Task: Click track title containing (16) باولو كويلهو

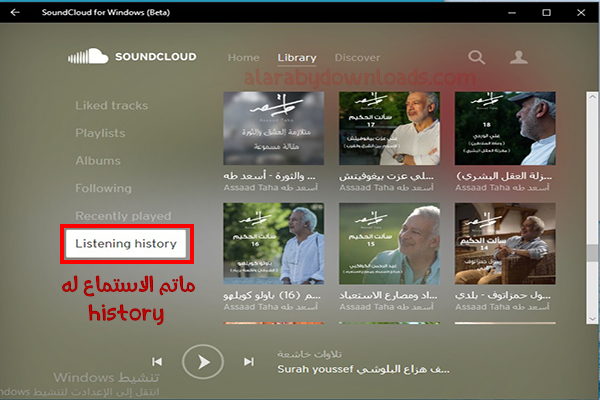Action: pos(272,295)
